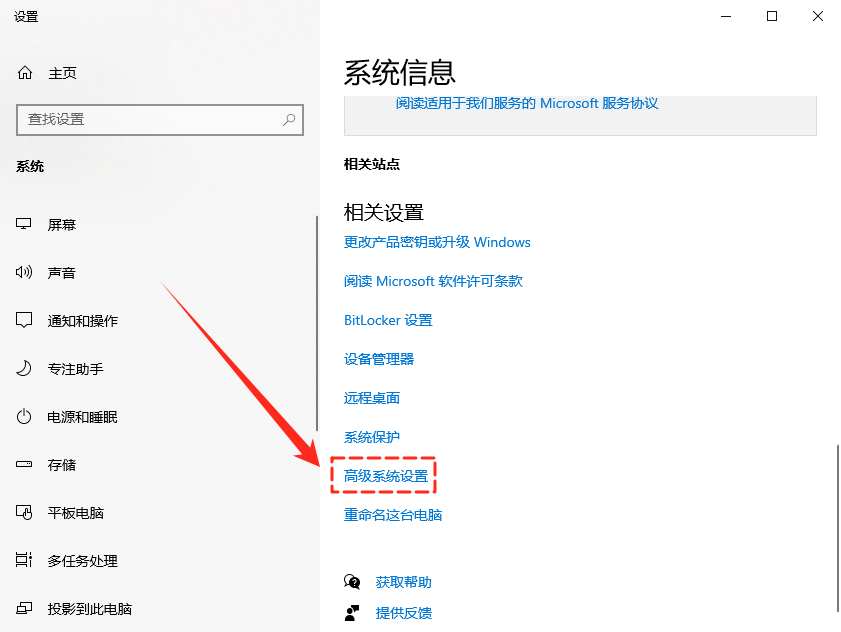
Task: Open 存储 settings page
Action: point(62,465)
